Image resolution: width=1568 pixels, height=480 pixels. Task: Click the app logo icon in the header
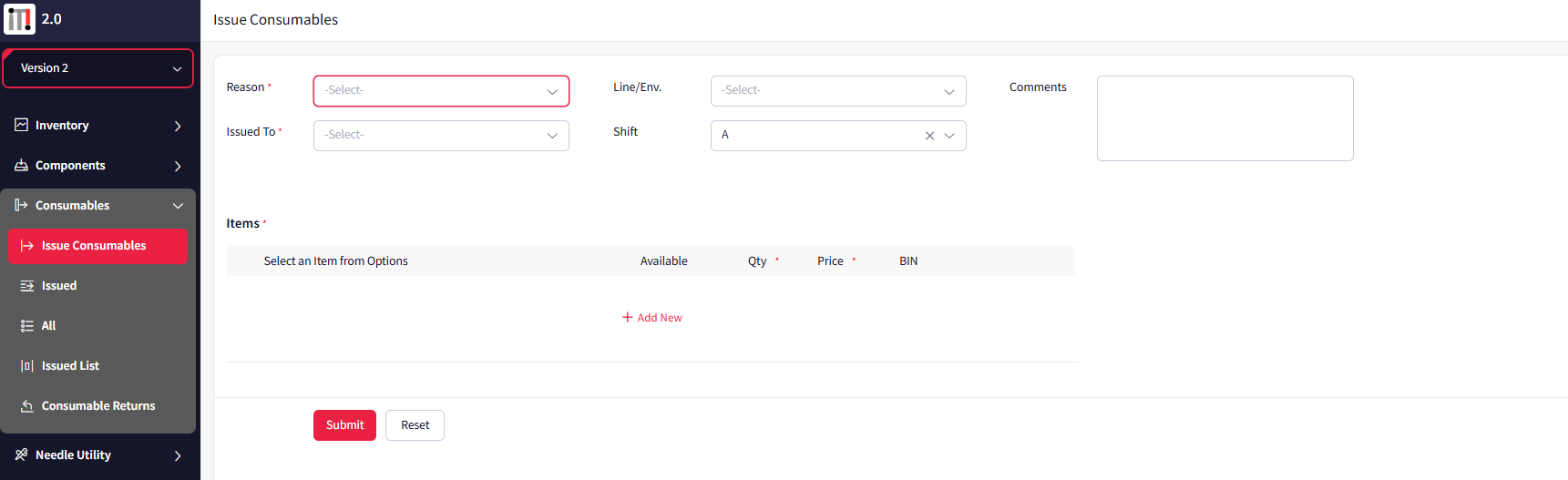pos(19,18)
